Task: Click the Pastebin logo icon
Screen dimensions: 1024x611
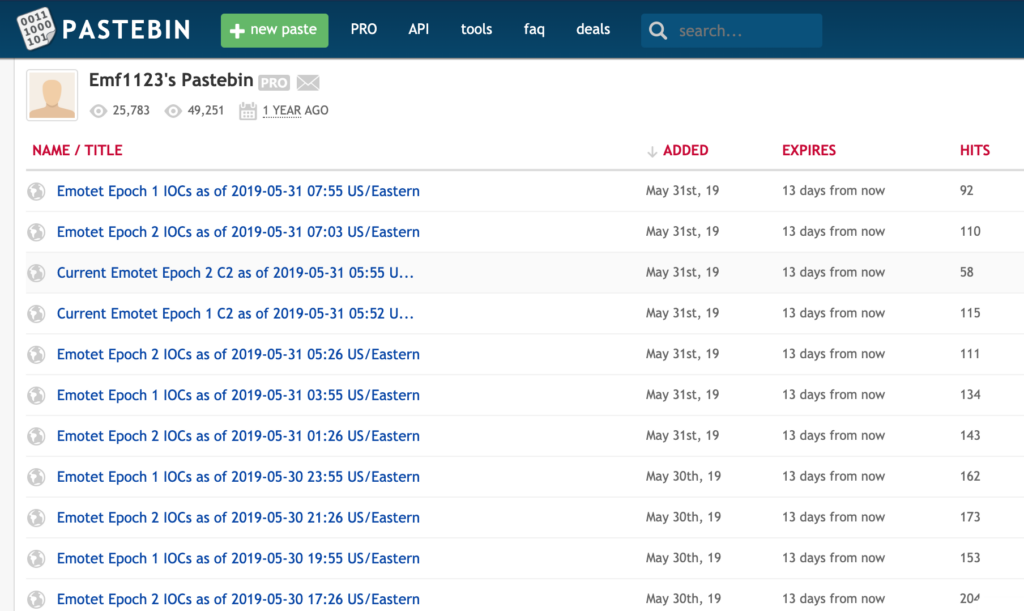Action: point(36,29)
